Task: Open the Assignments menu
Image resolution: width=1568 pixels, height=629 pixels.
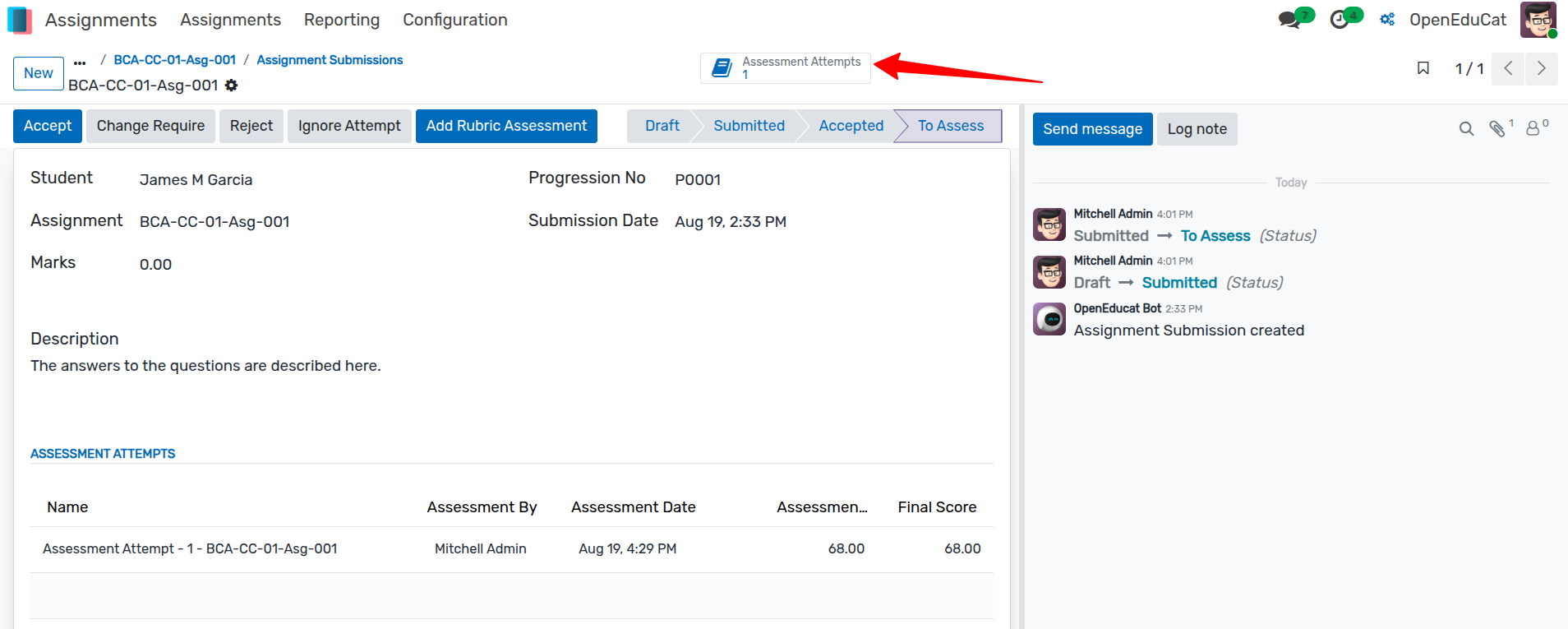Action: (230, 20)
